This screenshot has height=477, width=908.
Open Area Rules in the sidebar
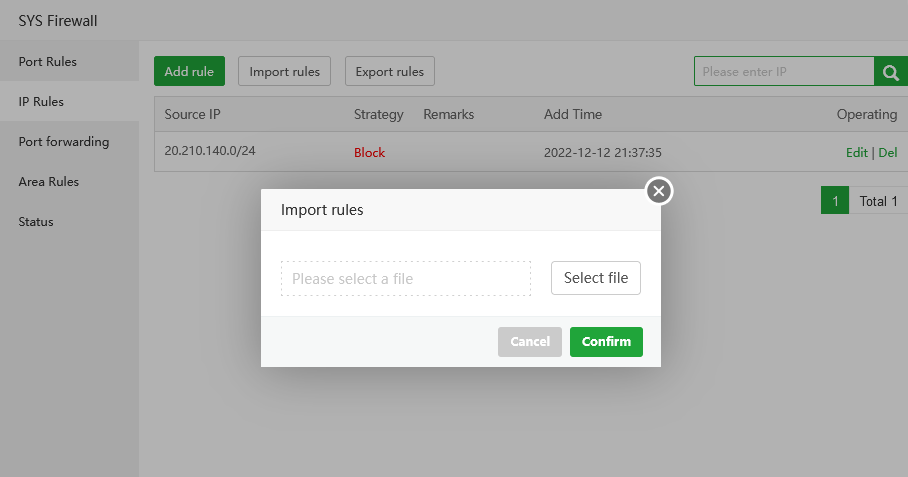coord(49,182)
